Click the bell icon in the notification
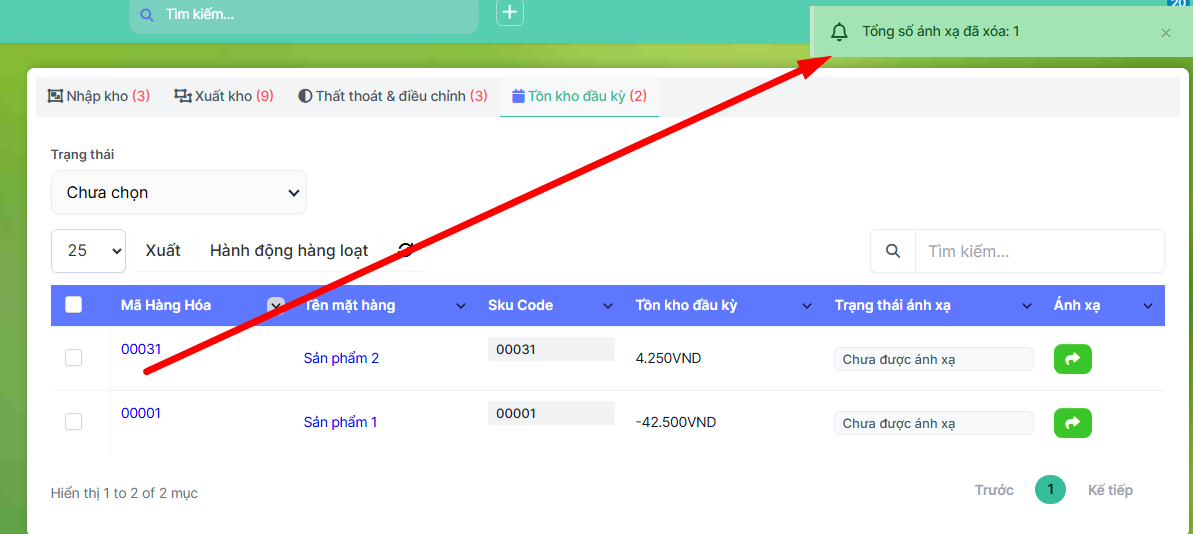1193x534 pixels. pyautogui.click(x=840, y=32)
